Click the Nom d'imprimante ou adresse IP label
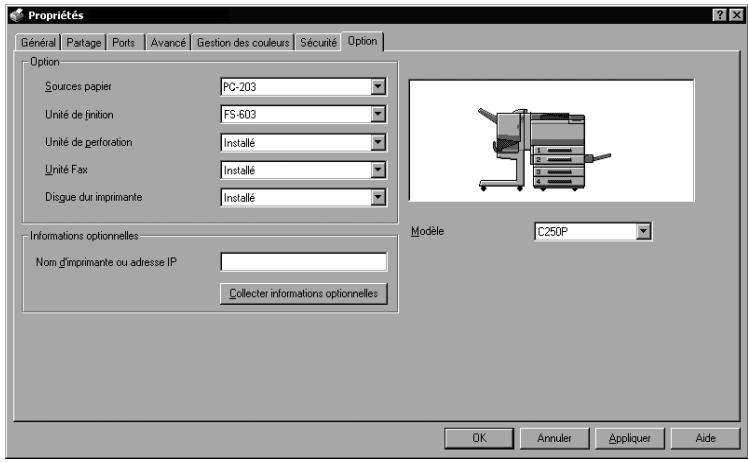The height and width of the screenshot is (462, 748). (x=106, y=262)
